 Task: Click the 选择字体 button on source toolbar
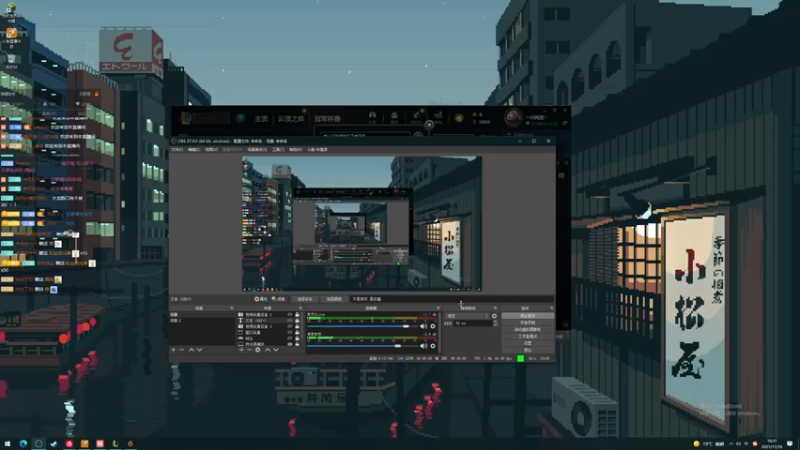coord(305,299)
